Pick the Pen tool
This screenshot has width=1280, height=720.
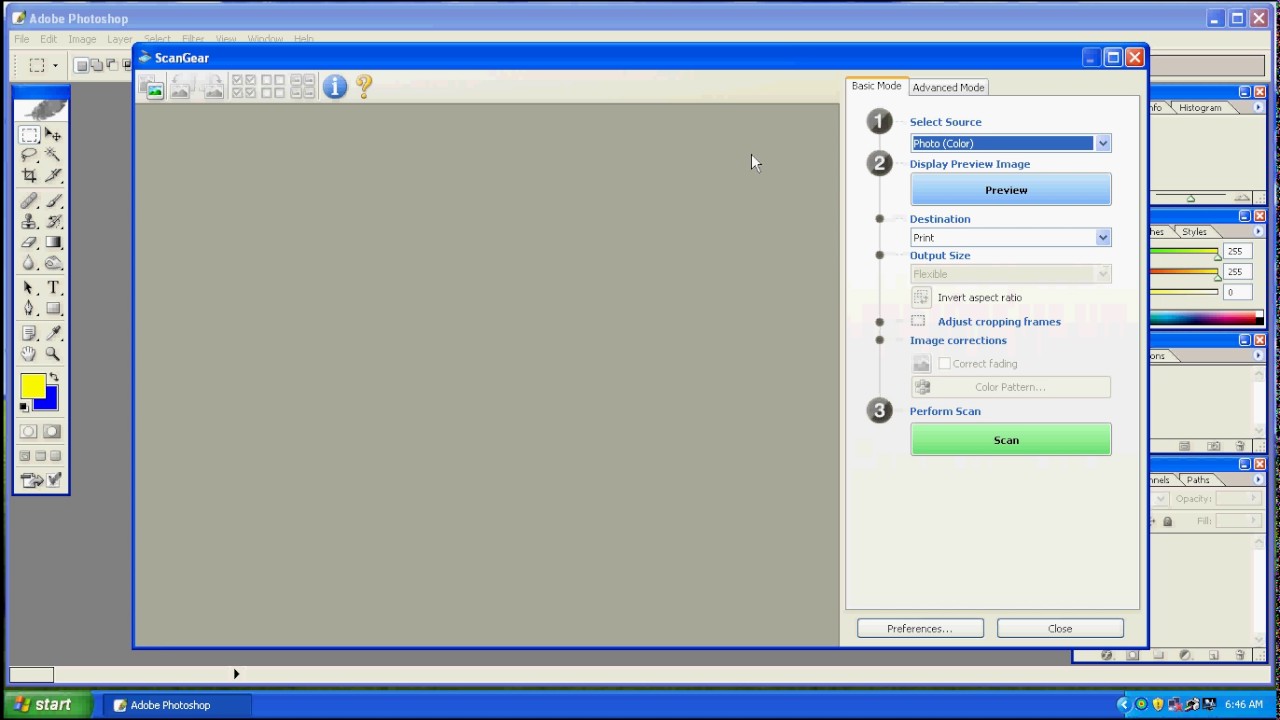point(29,309)
